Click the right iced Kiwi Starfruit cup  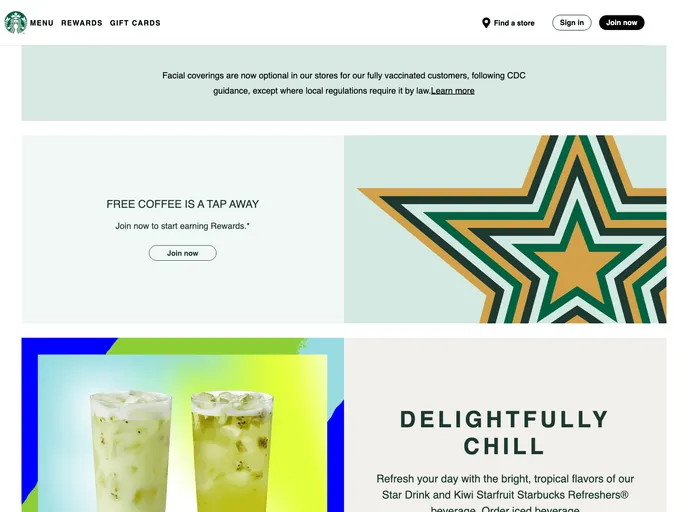(233, 452)
